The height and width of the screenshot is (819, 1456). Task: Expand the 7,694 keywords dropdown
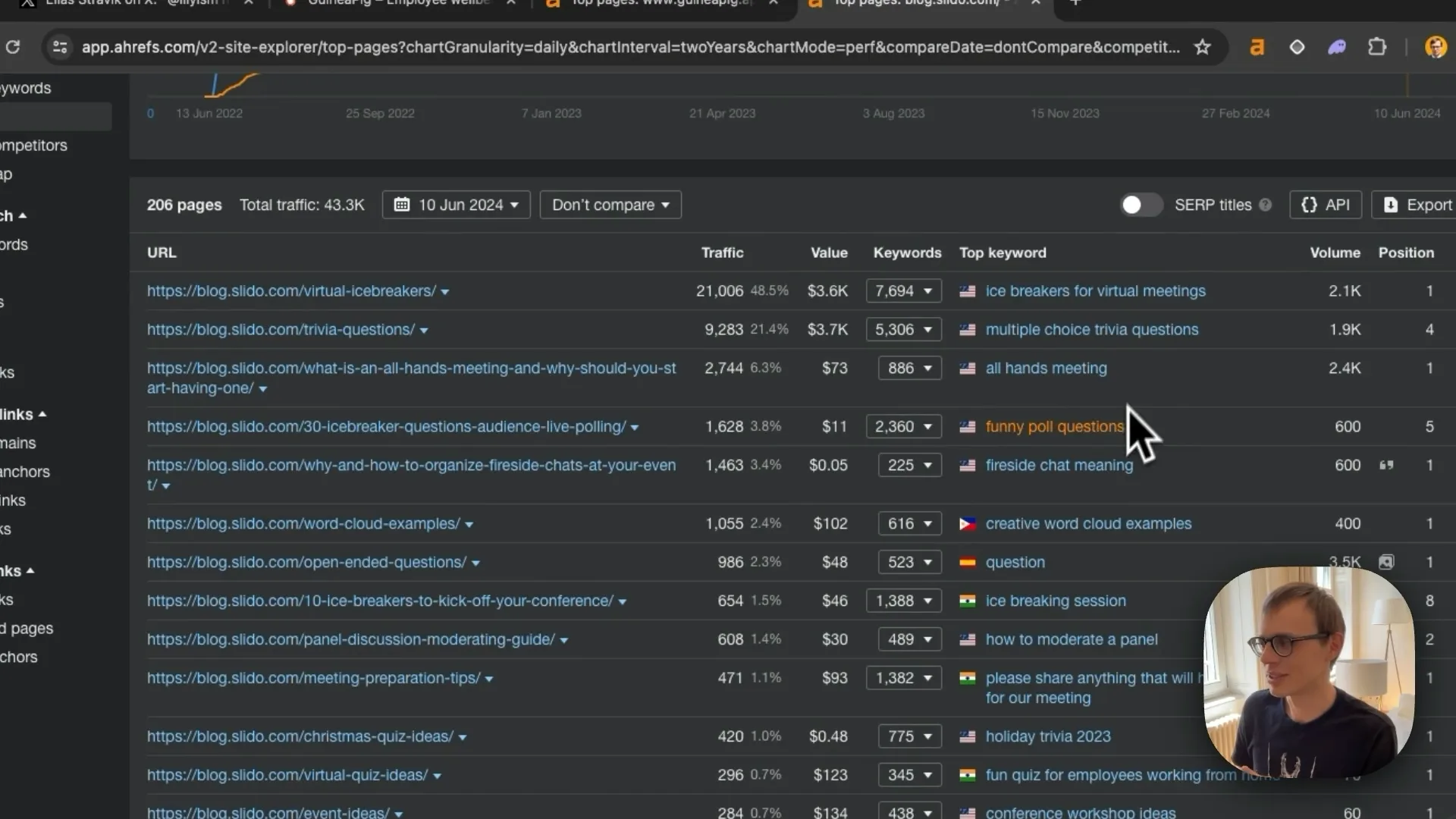pyautogui.click(x=903, y=291)
